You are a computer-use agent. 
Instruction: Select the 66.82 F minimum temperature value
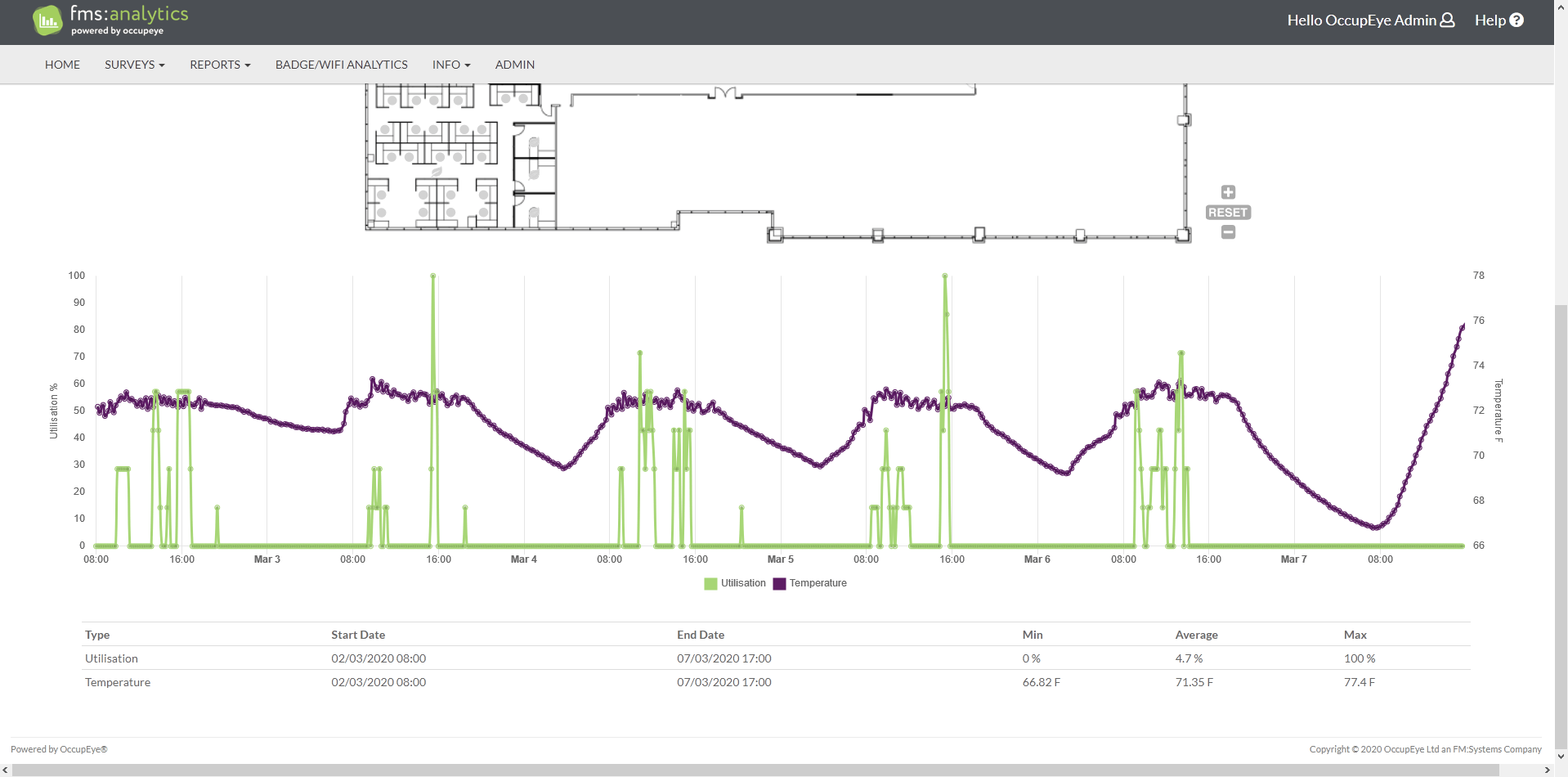point(1042,682)
